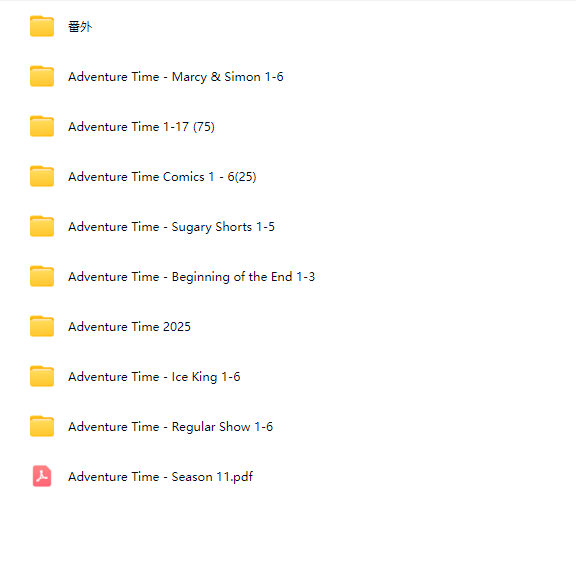576x563 pixels.
Task: Click the Sugary Shorts 1-5 folder icon
Action: point(42,226)
